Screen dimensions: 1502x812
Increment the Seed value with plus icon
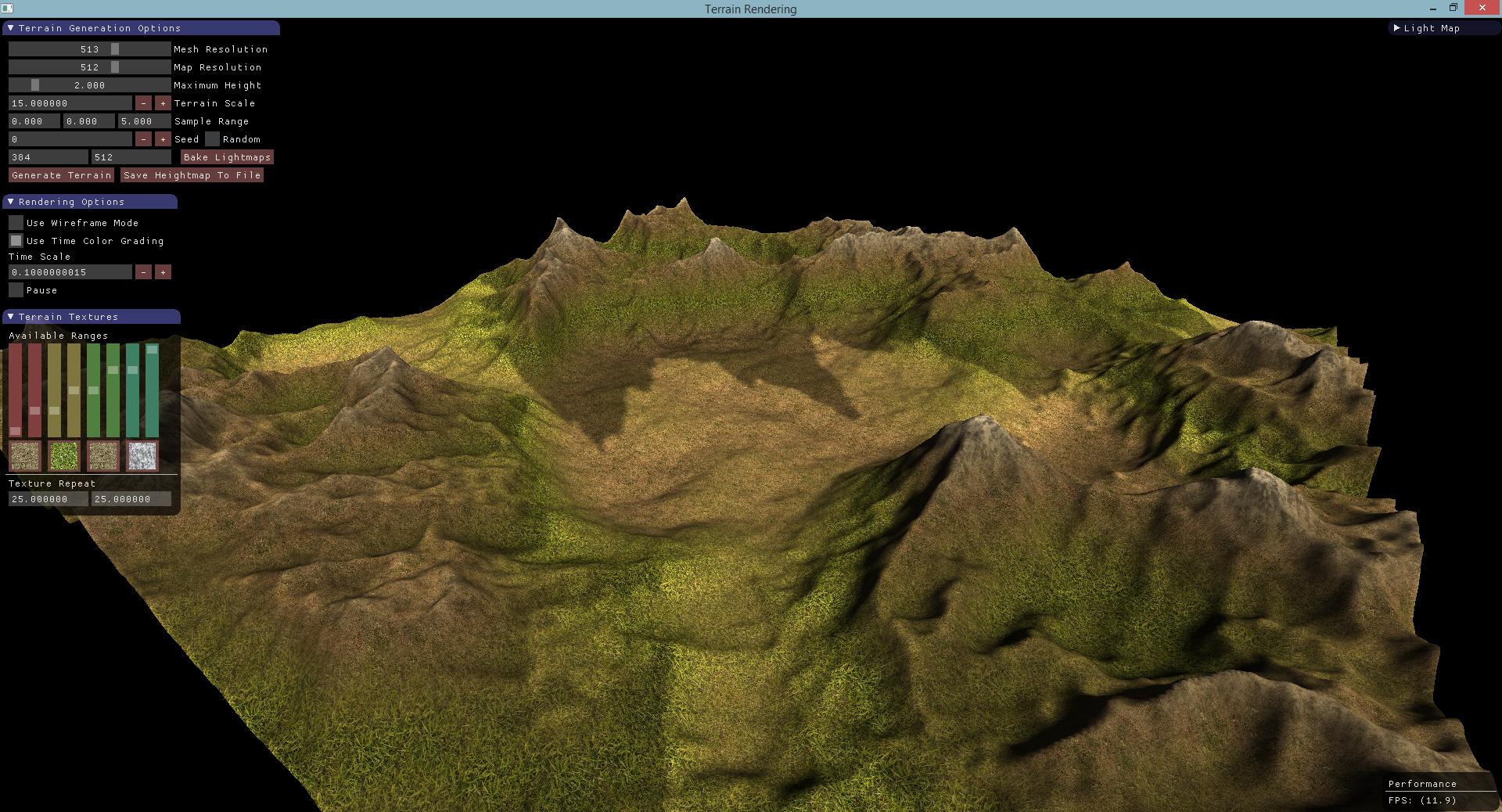point(162,138)
